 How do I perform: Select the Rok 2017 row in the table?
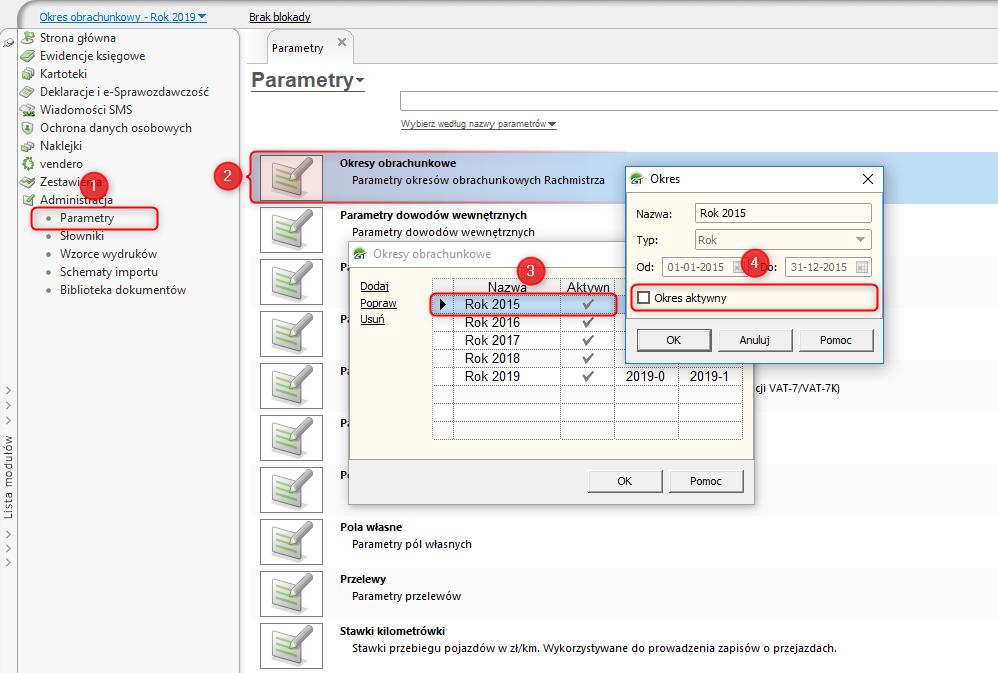492,341
